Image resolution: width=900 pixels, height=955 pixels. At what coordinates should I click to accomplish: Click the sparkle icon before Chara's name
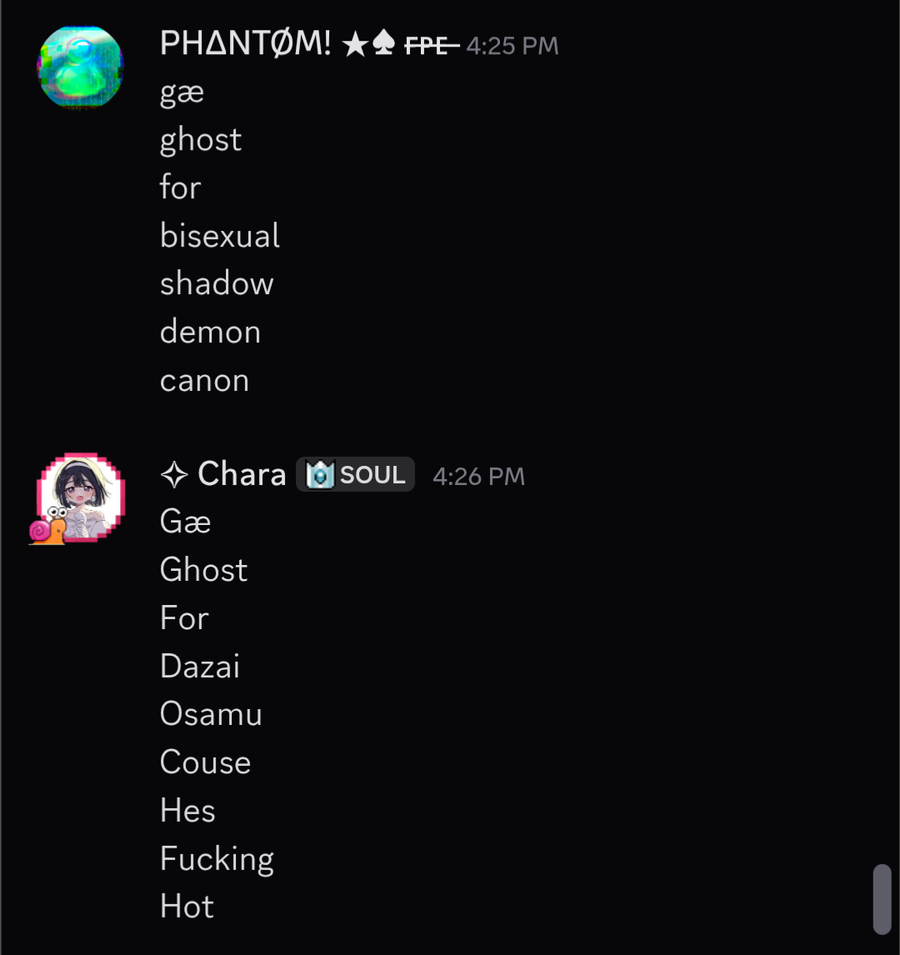click(x=174, y=475)
